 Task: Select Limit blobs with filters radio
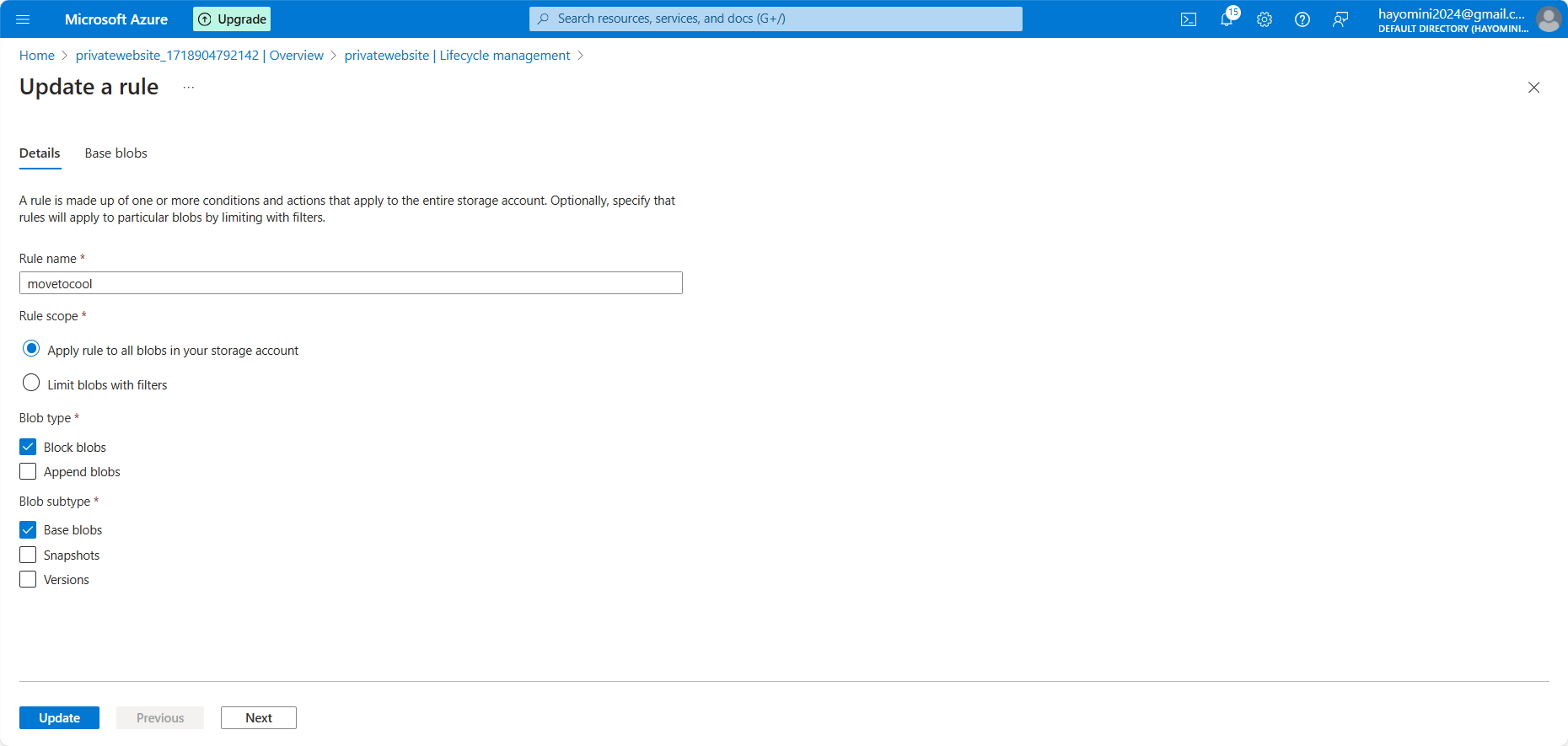tap(31, 383)
